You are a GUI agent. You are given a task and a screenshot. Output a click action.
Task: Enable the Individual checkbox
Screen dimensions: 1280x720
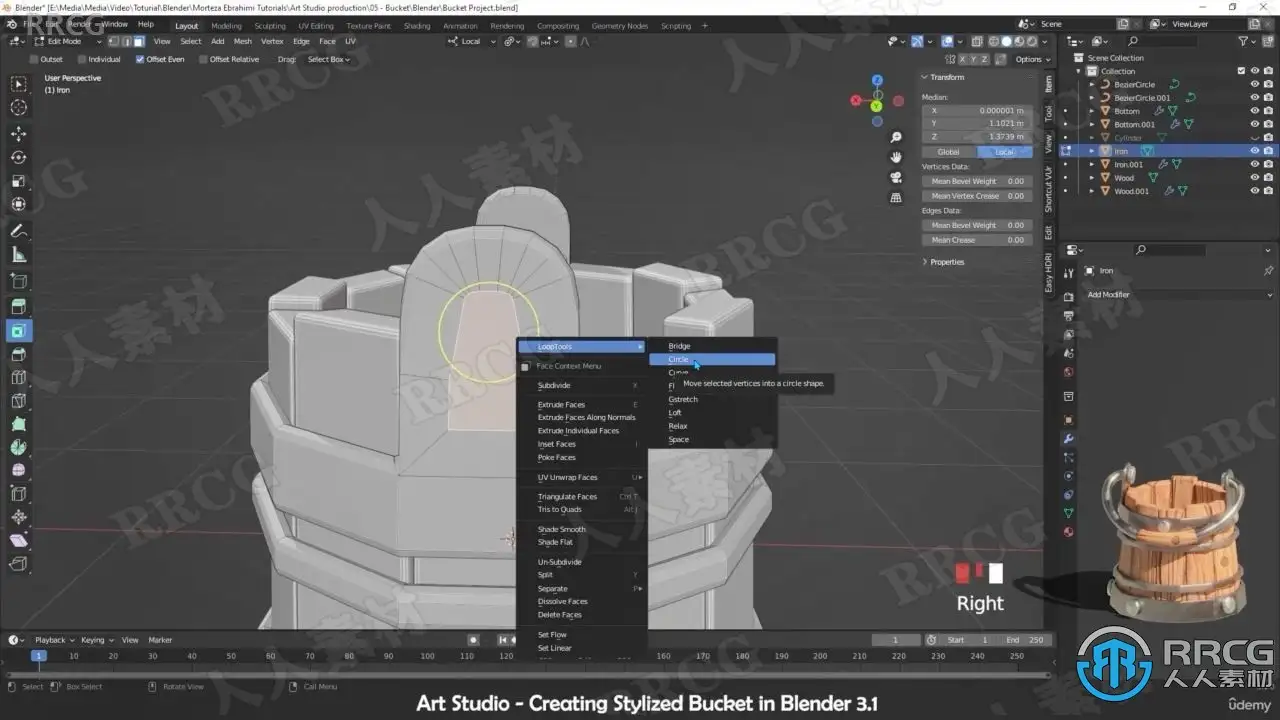pyautogui.click(x=82, y=59)
